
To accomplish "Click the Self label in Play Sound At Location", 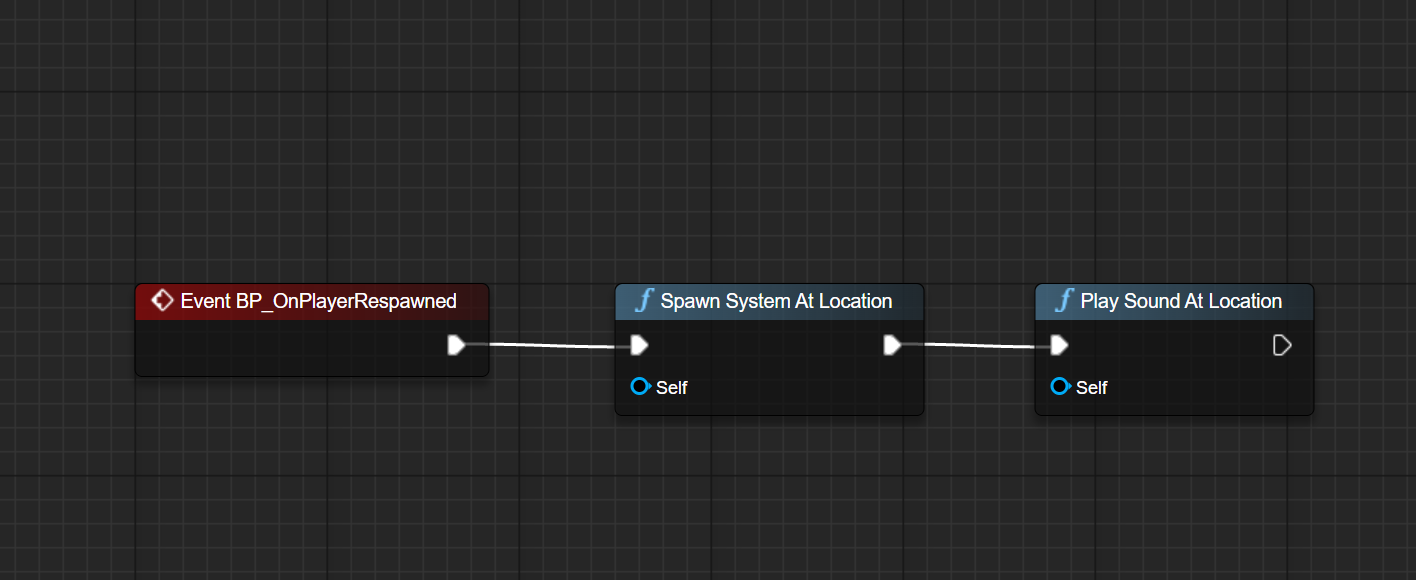I will click(1091, 388).
